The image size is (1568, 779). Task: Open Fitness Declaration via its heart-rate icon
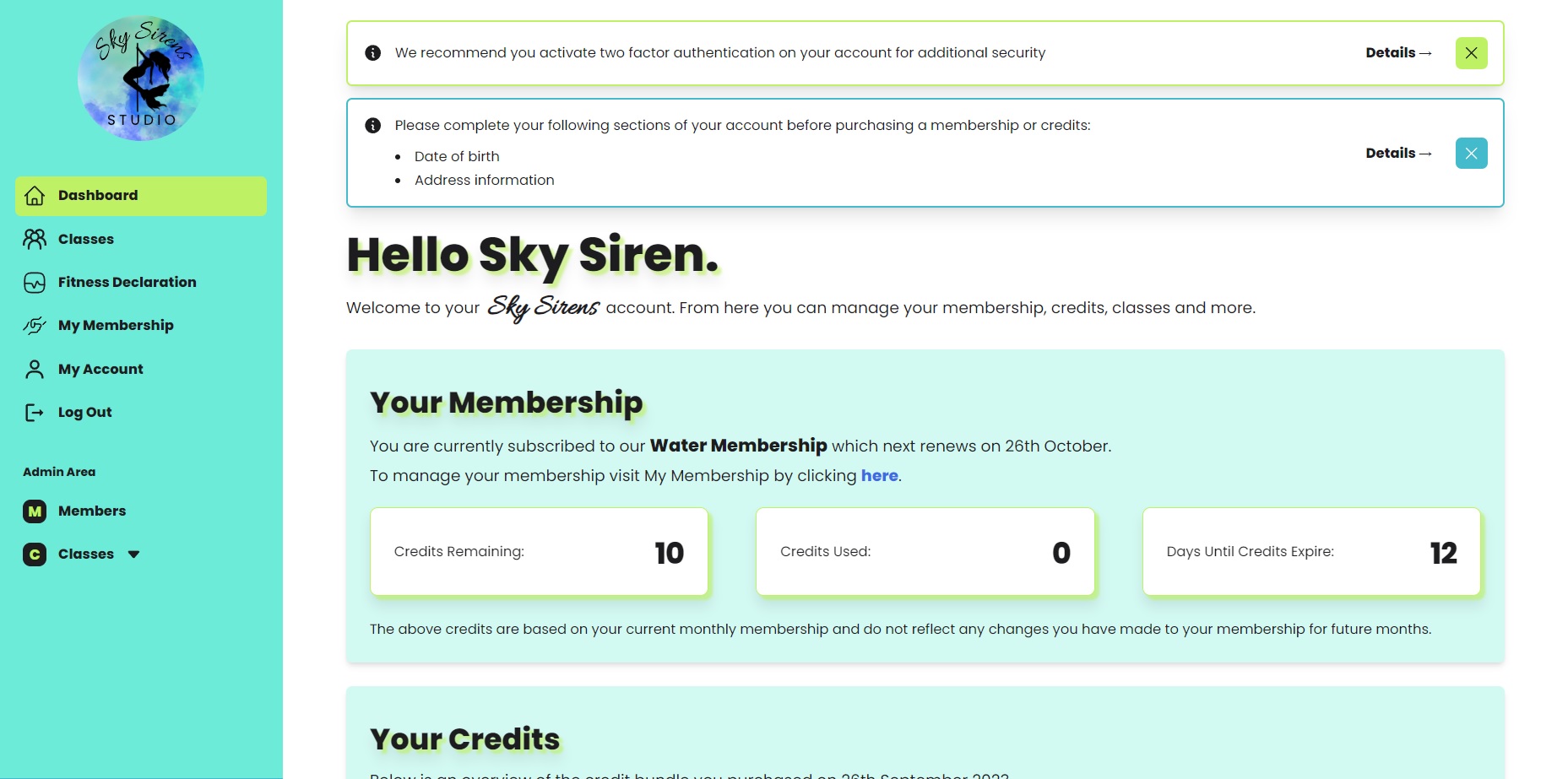click(x=34, y=282)
